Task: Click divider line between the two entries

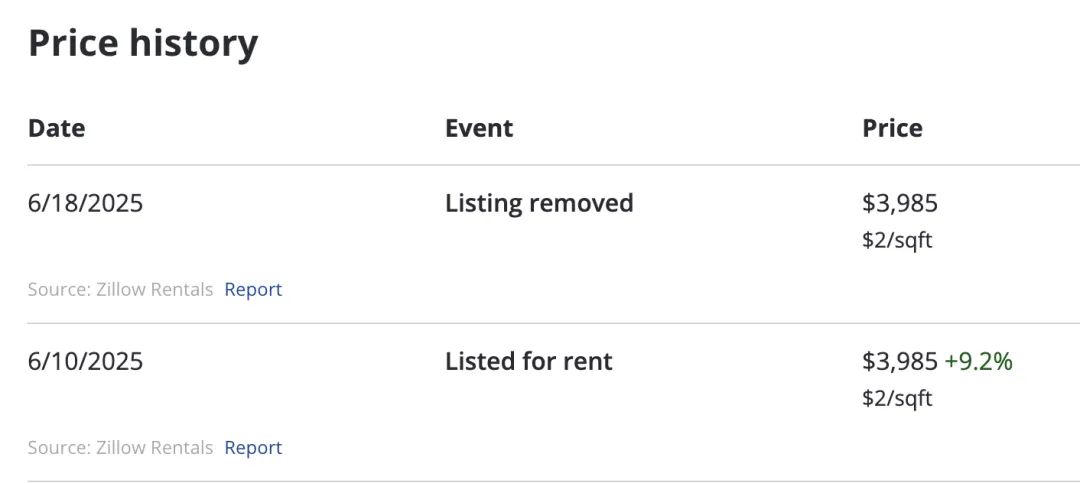Action: [x=554, y=323]
